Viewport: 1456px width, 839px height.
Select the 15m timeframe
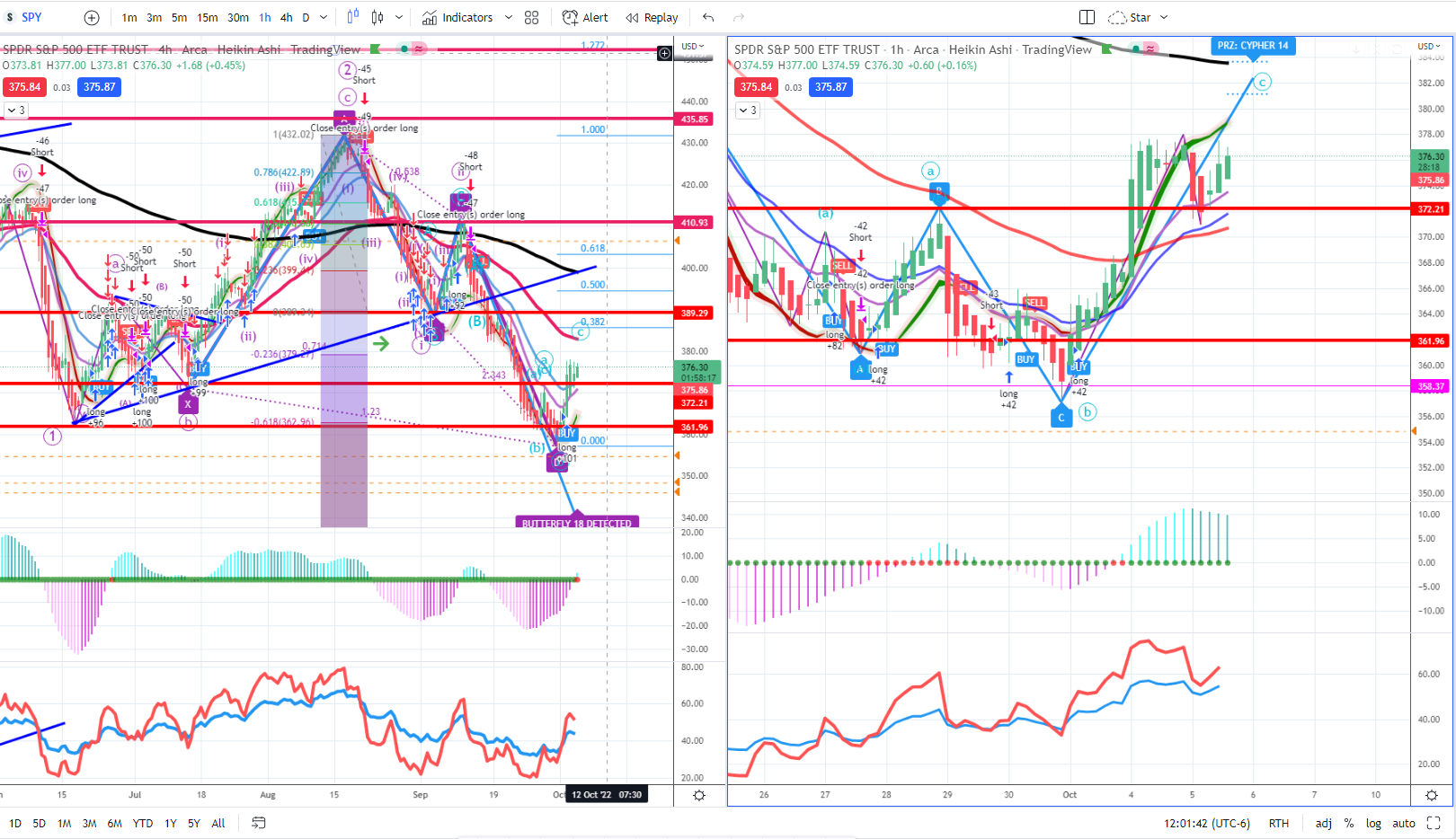pyautogui.click(x=208, y=17)
